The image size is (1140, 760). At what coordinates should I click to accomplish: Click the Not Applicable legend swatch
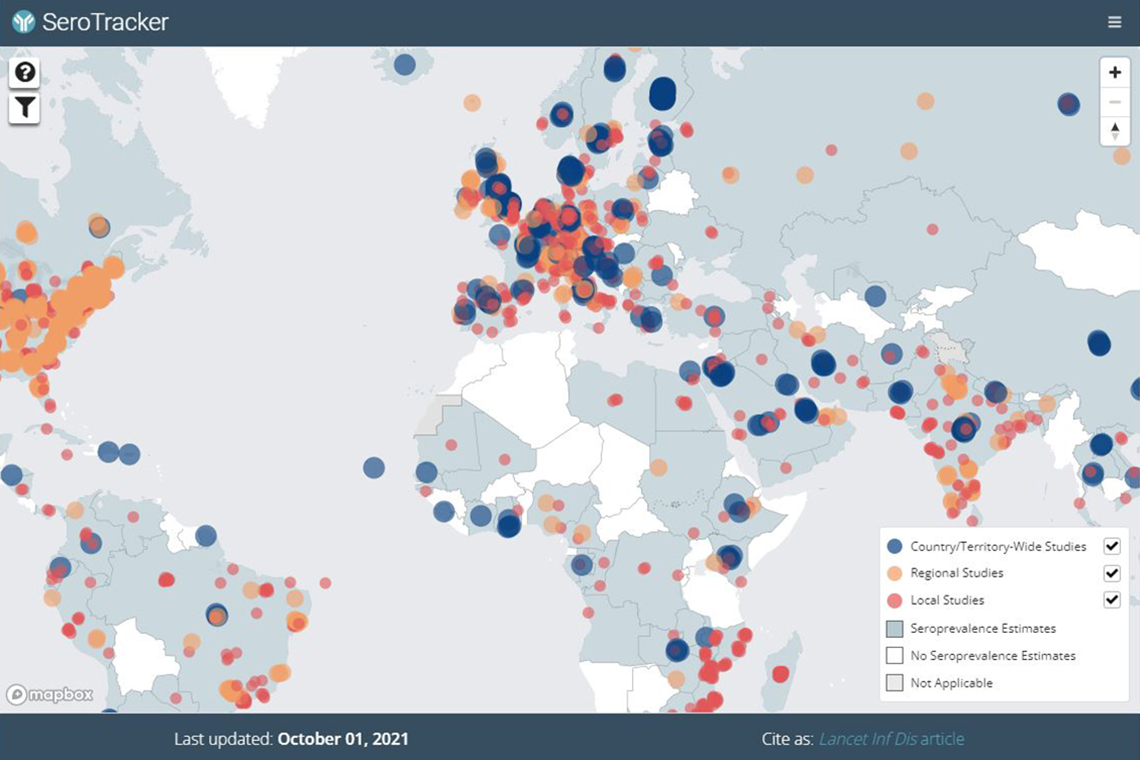pos(896,682)
